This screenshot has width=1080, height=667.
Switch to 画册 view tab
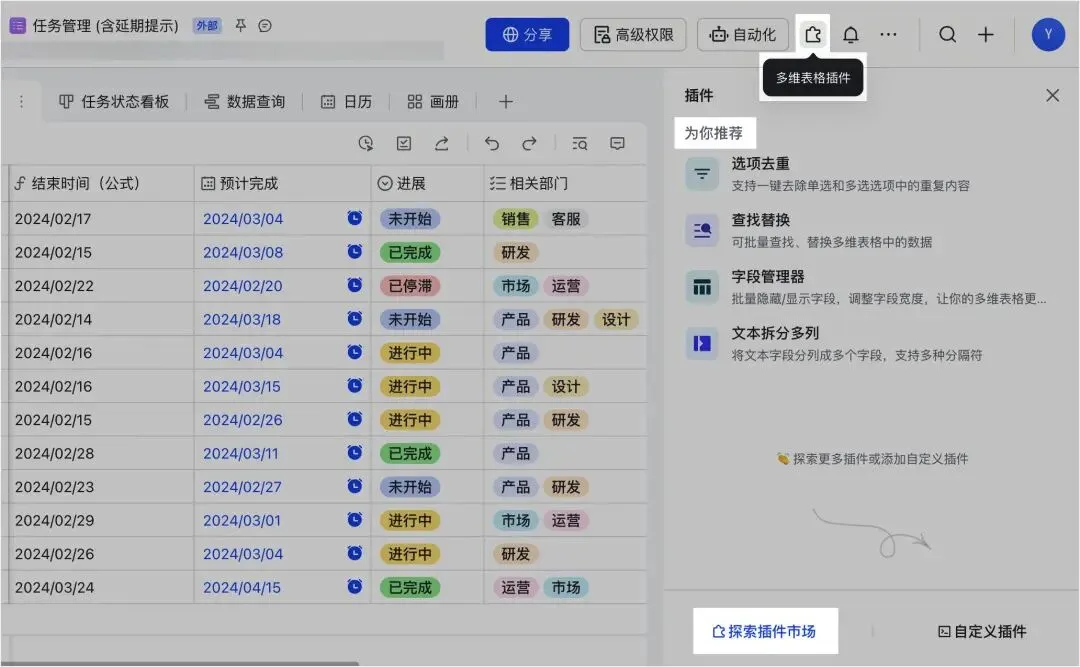click(433, 102)
